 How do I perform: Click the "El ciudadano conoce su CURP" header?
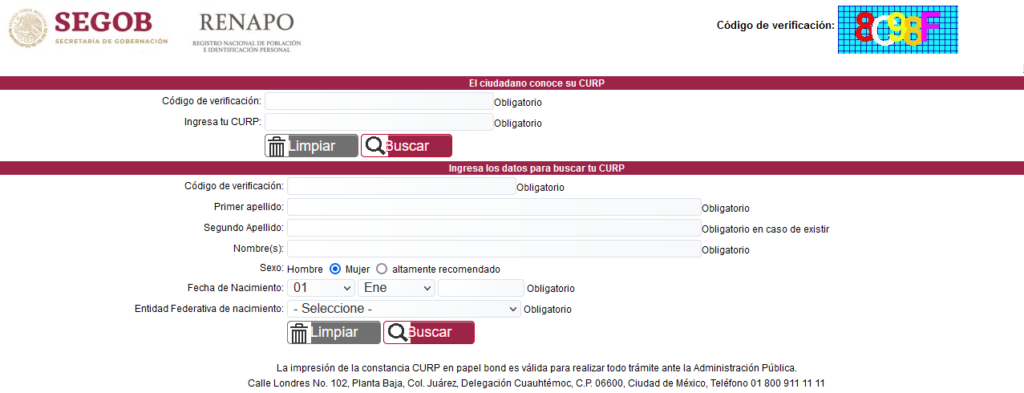pyautogui.click(x=536, y=83)
